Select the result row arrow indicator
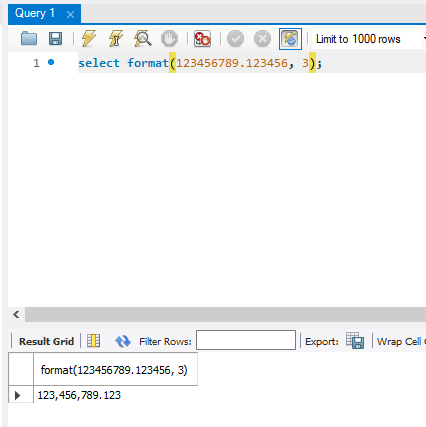This screenshot has height=427, width=426. [x=18, y=395]
